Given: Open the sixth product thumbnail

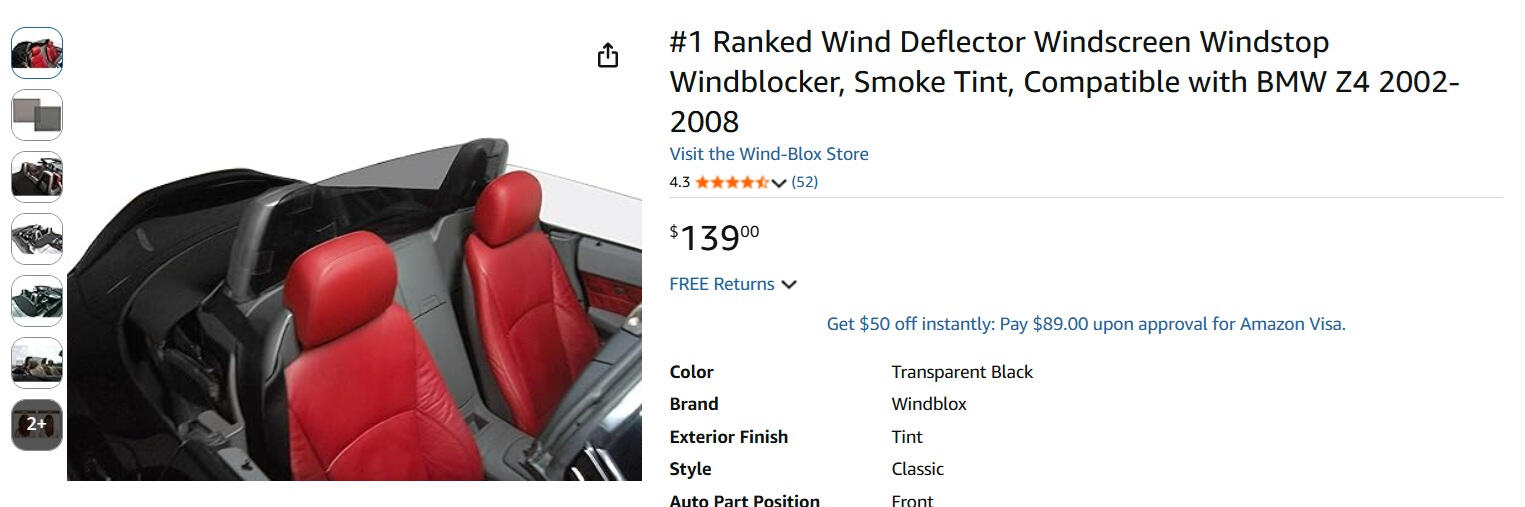Looking at the screenshot, I should pos(37,363).
